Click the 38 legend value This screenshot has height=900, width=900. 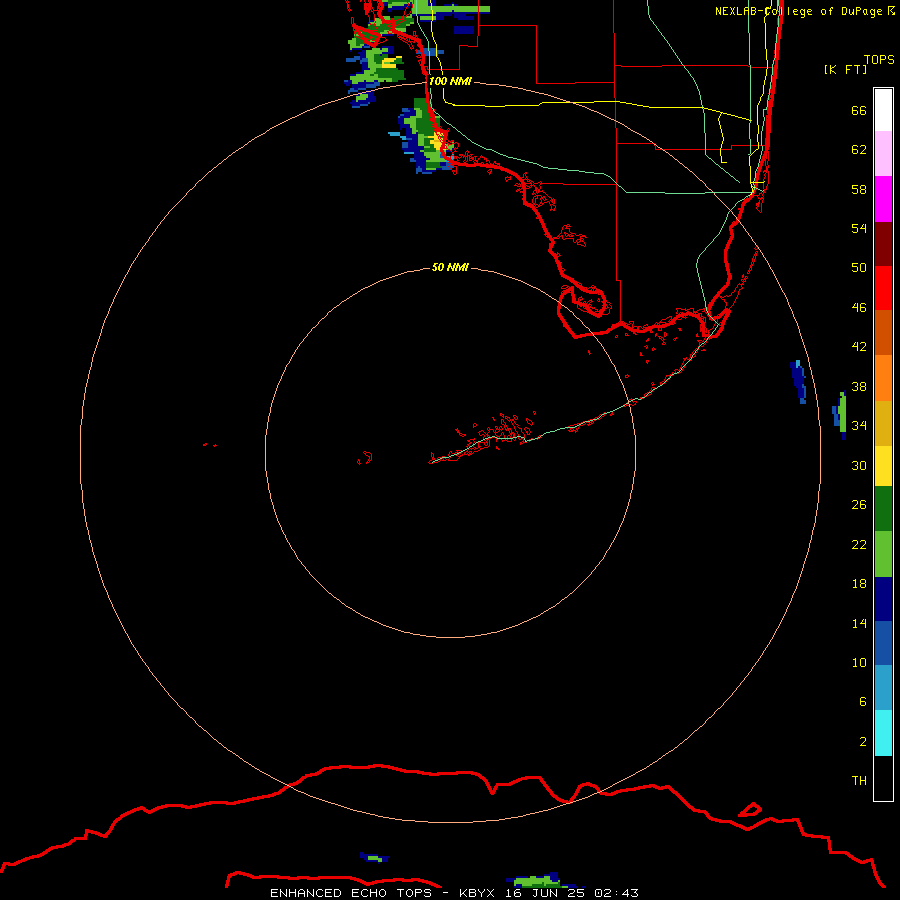coord(859,386)
